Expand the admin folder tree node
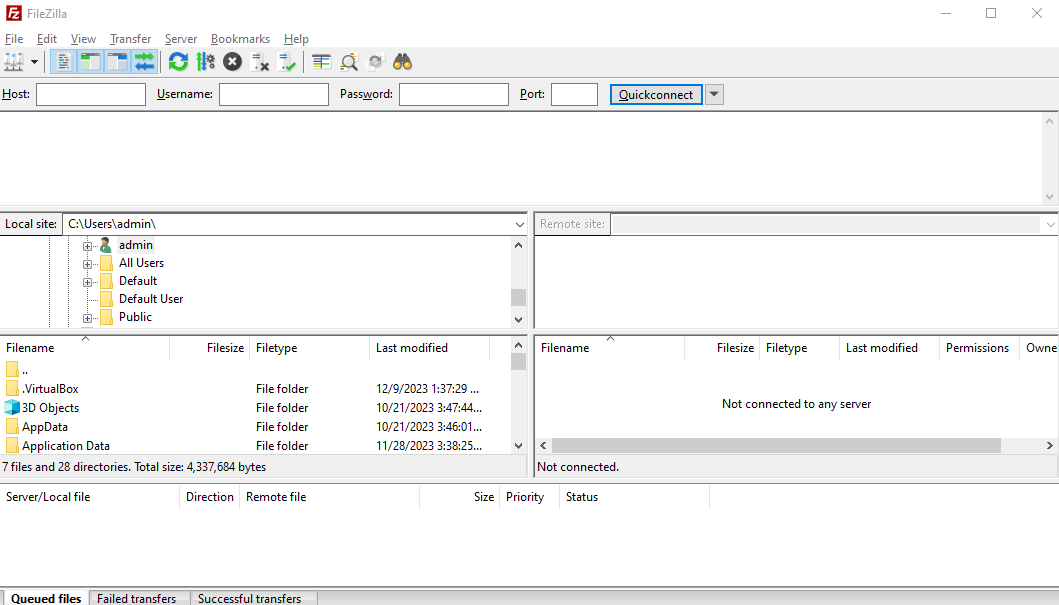 (87, 246)
